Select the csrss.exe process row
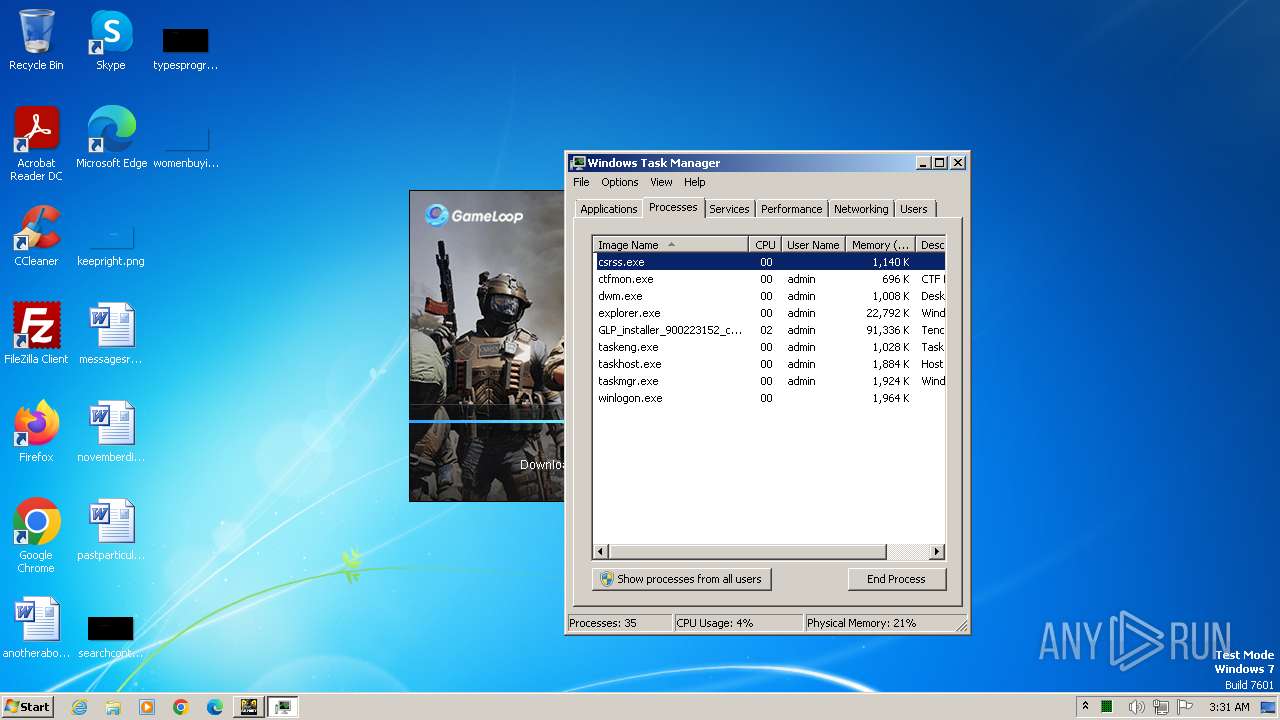This screenshot has width=1280, height=720. click(769, 262)
